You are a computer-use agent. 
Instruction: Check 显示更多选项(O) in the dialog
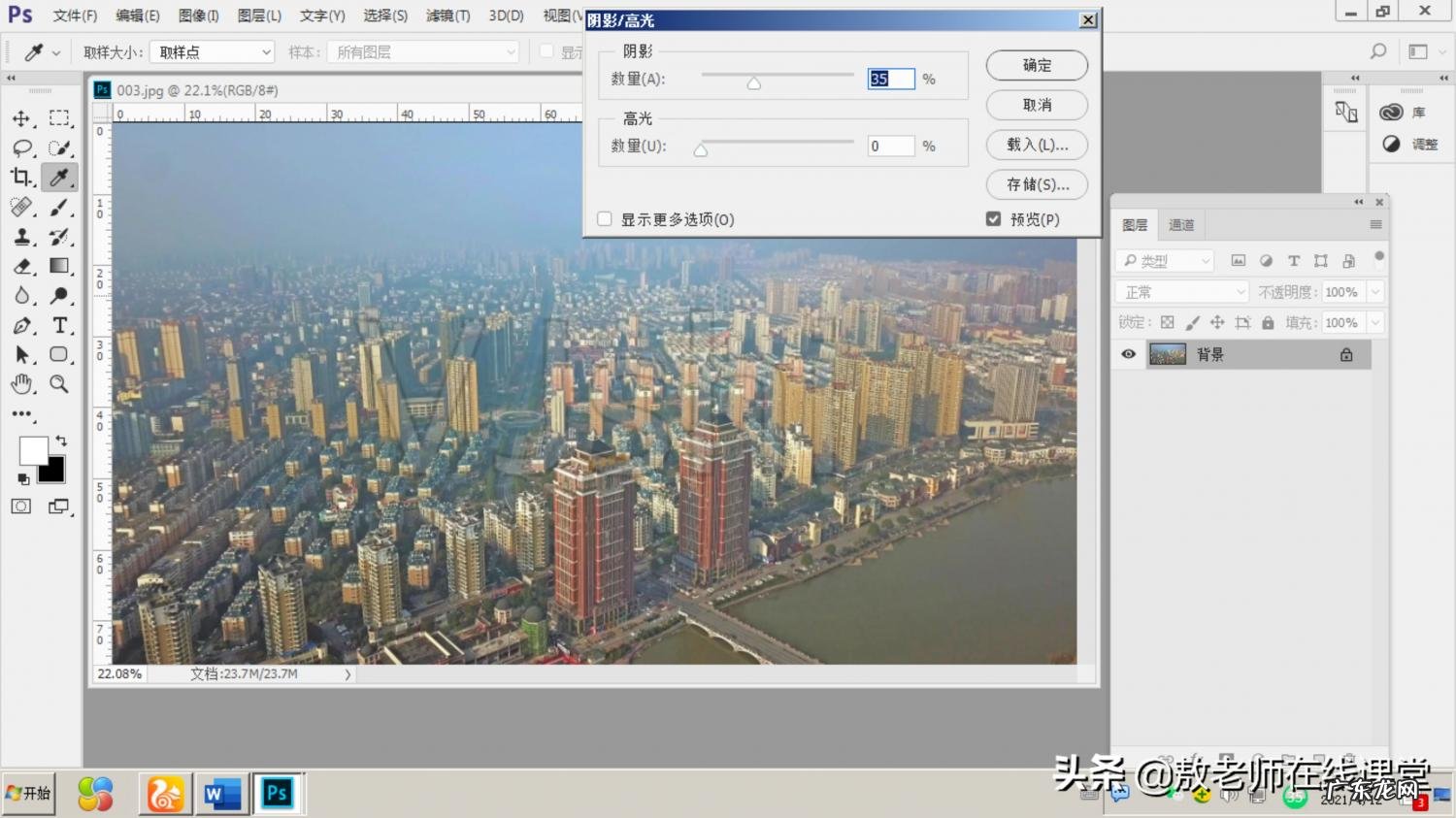tap(604, 218)
